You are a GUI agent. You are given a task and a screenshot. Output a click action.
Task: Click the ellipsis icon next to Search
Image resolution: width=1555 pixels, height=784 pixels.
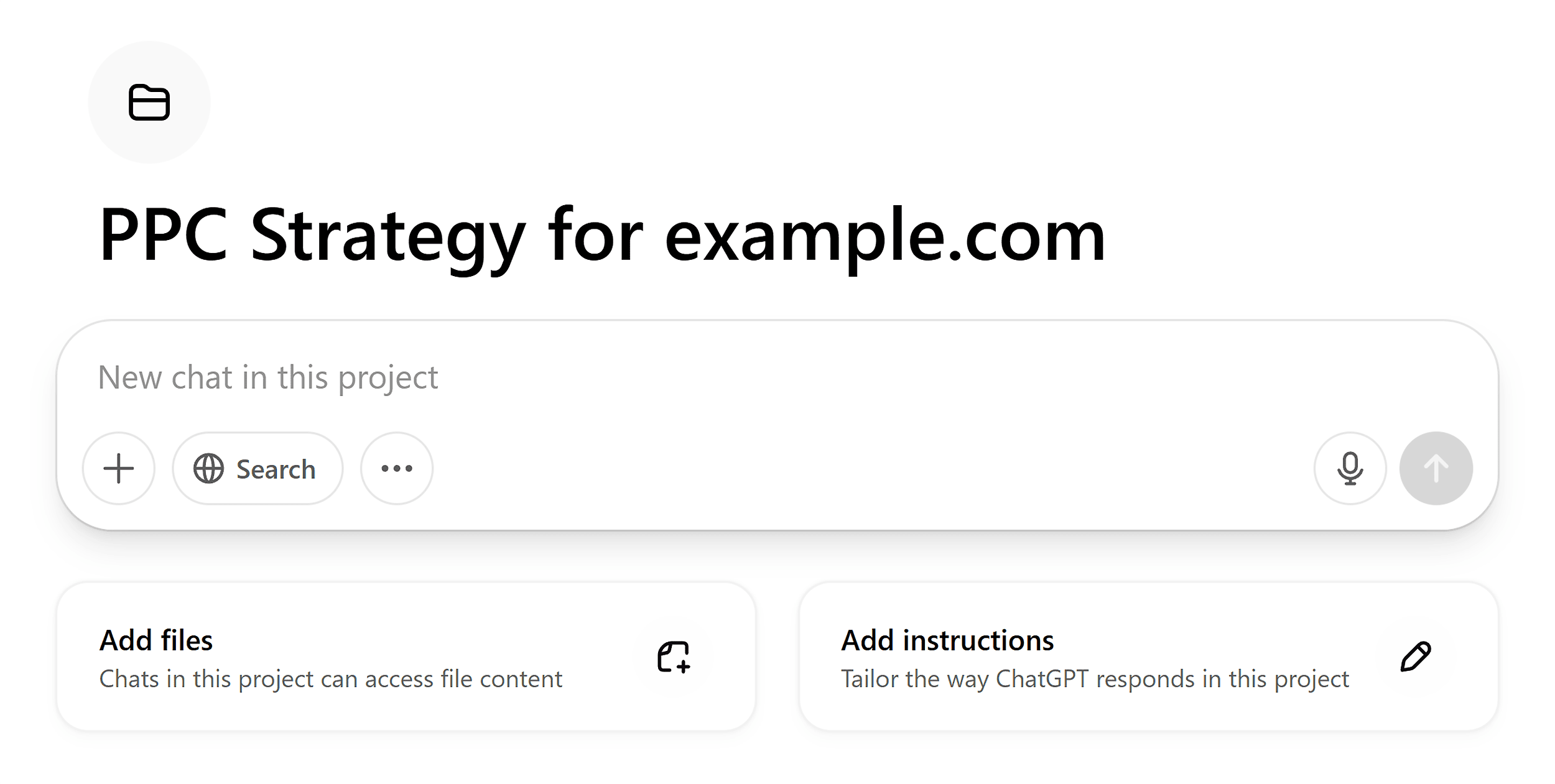coord(396,468)
